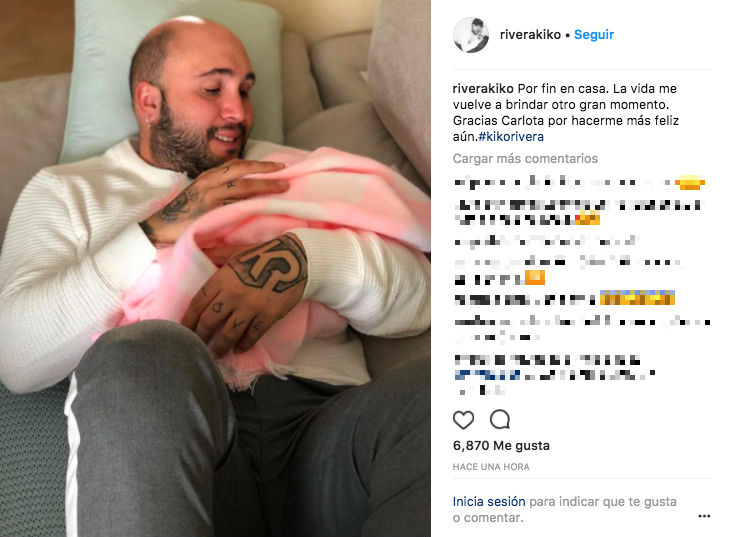Open riverakiko username in caption

[483, 89]
